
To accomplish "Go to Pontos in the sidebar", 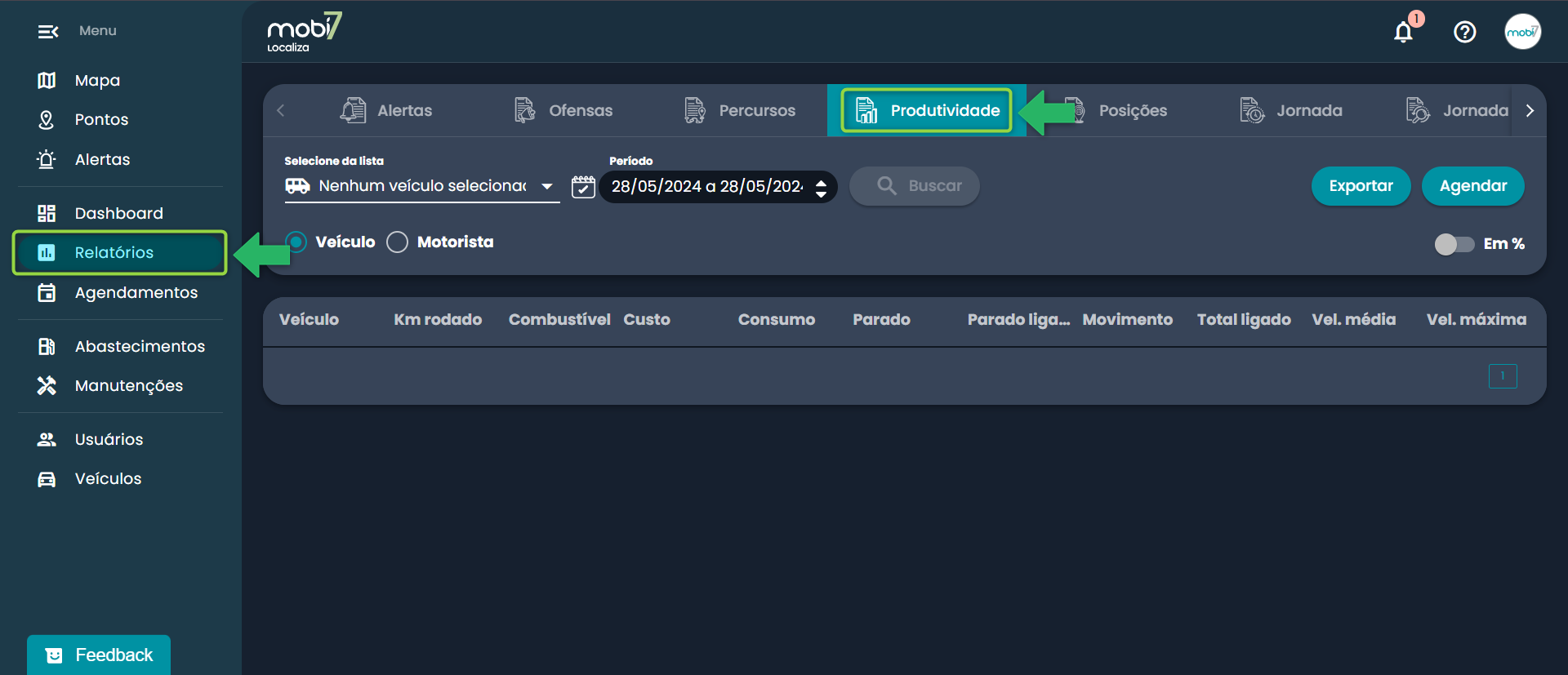I will pos(101,119).
